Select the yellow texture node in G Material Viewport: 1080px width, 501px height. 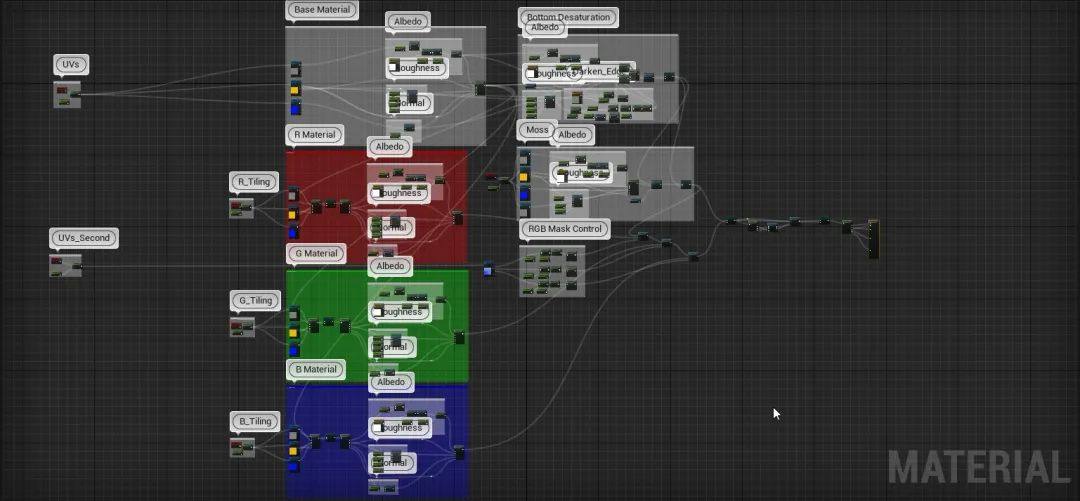293,332
